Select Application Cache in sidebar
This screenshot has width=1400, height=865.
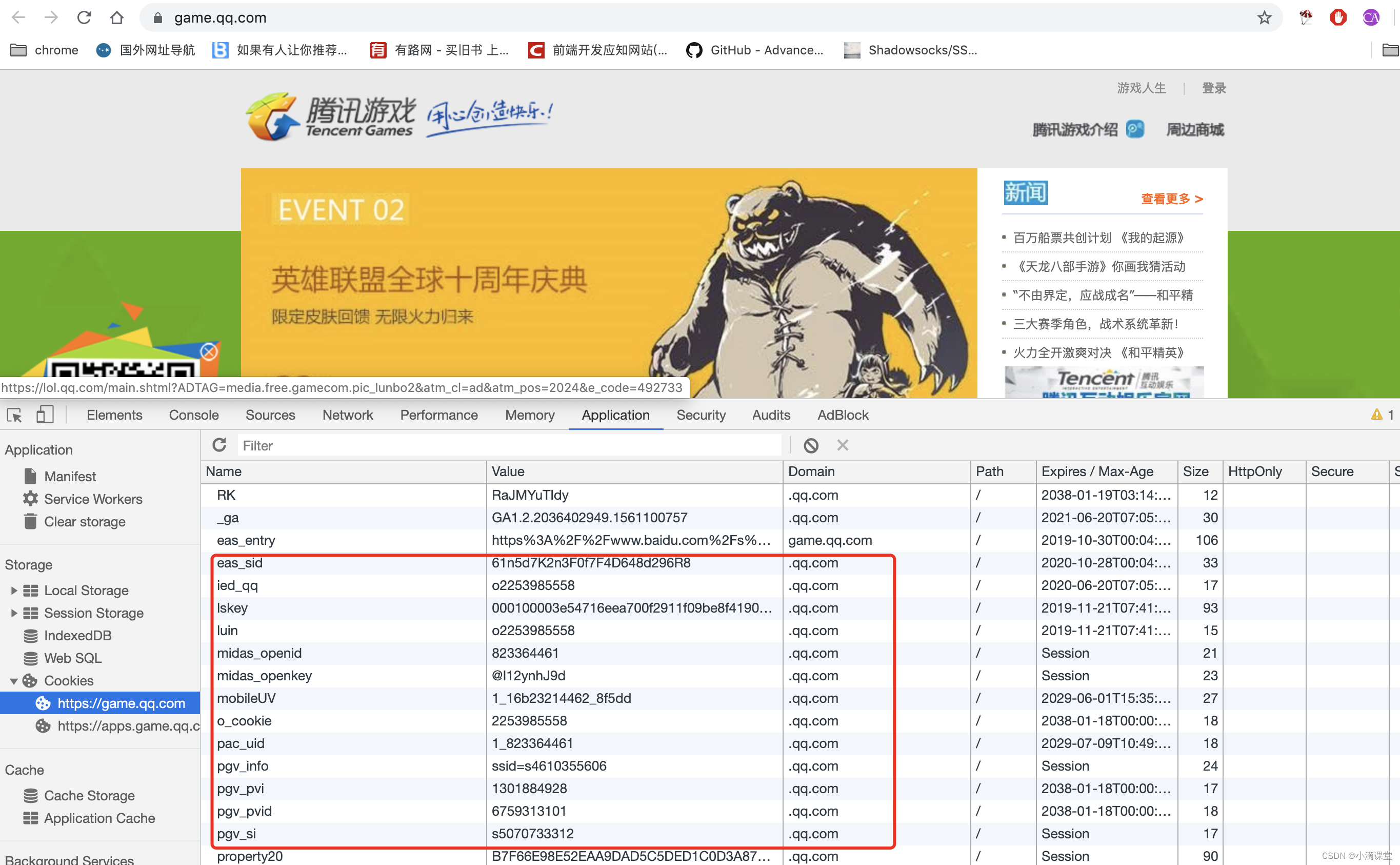99,818
